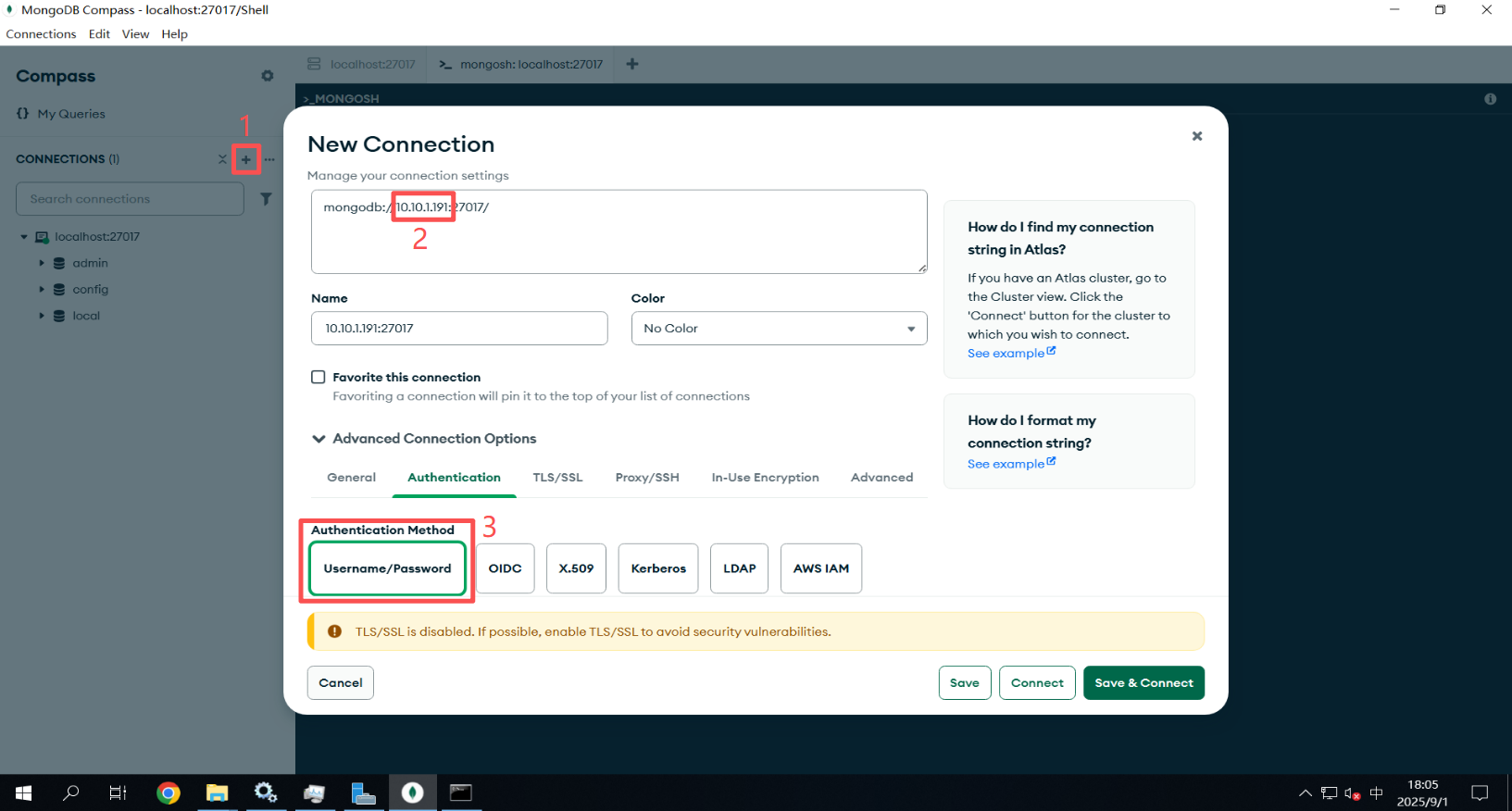Click the local database icon

[59, 316]
